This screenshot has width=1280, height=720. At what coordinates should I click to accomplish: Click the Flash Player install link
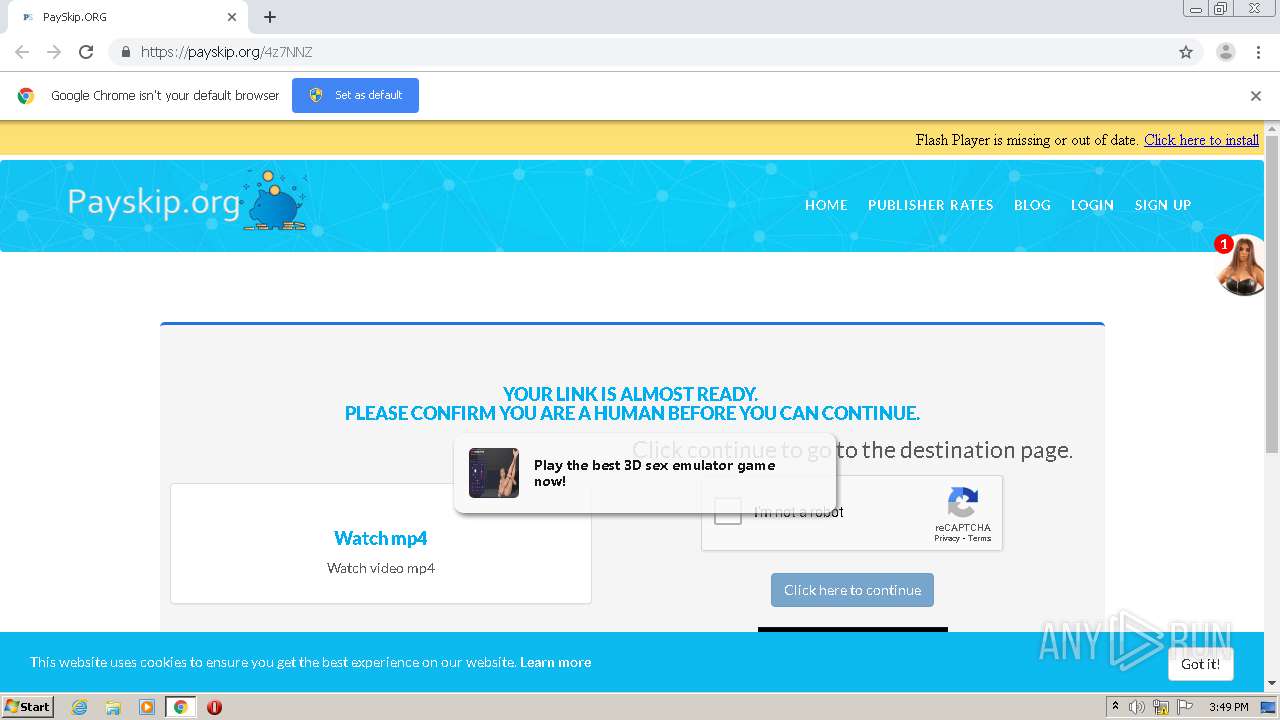pyautogui.click(x=1201, y=140)
